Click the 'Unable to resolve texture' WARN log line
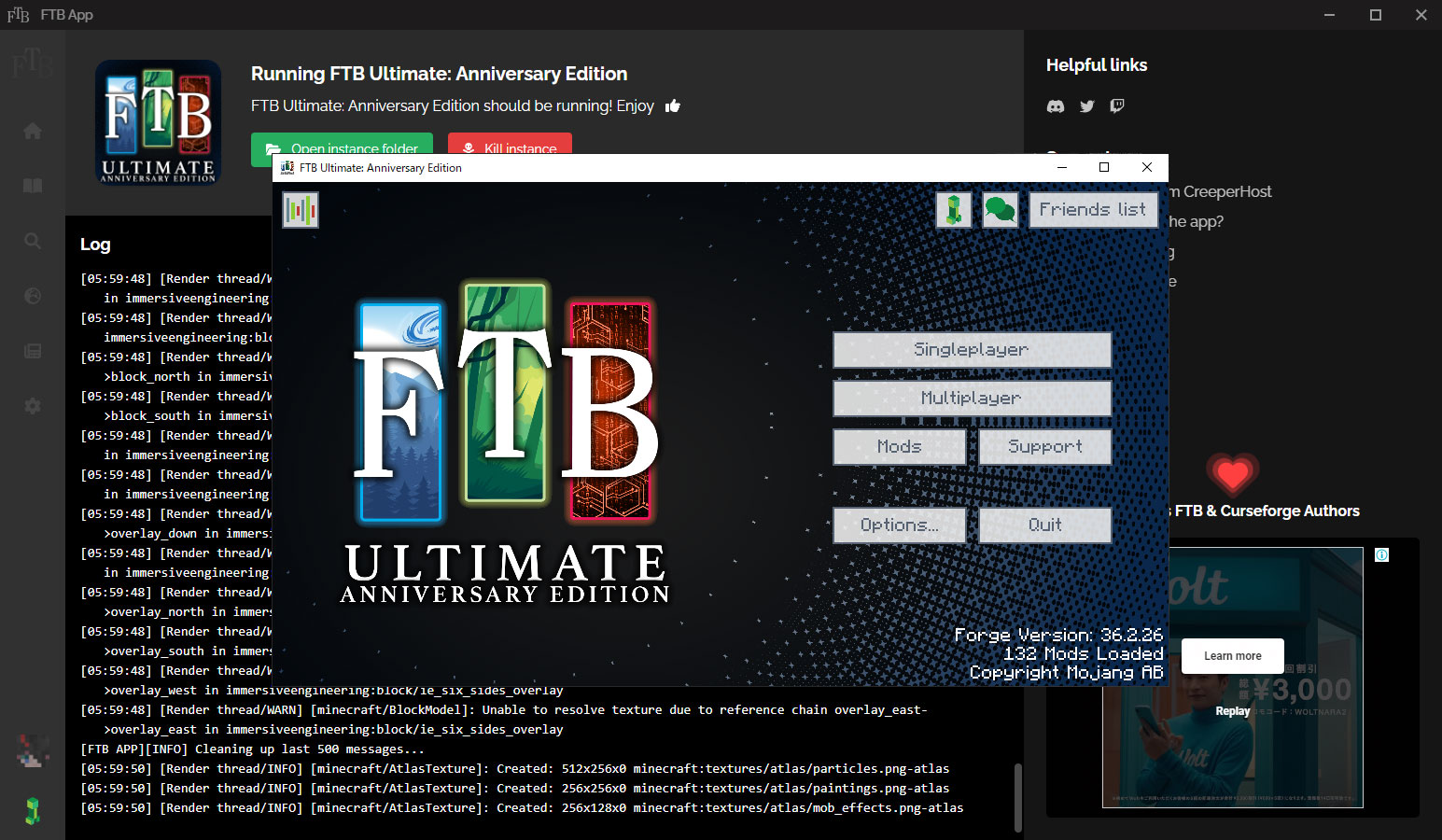The image size is (1442, 840). pos(504,720)
